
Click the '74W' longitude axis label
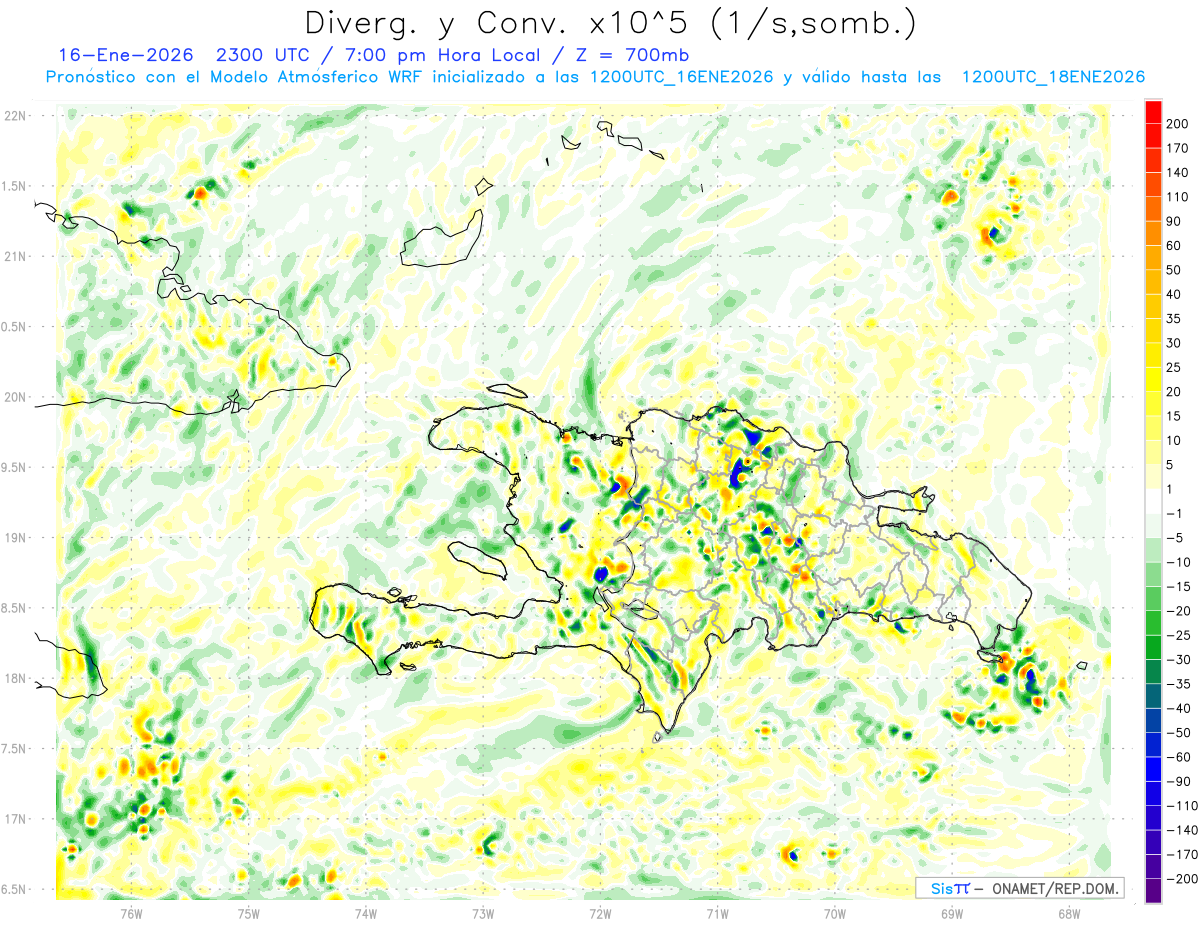point(366,913)
